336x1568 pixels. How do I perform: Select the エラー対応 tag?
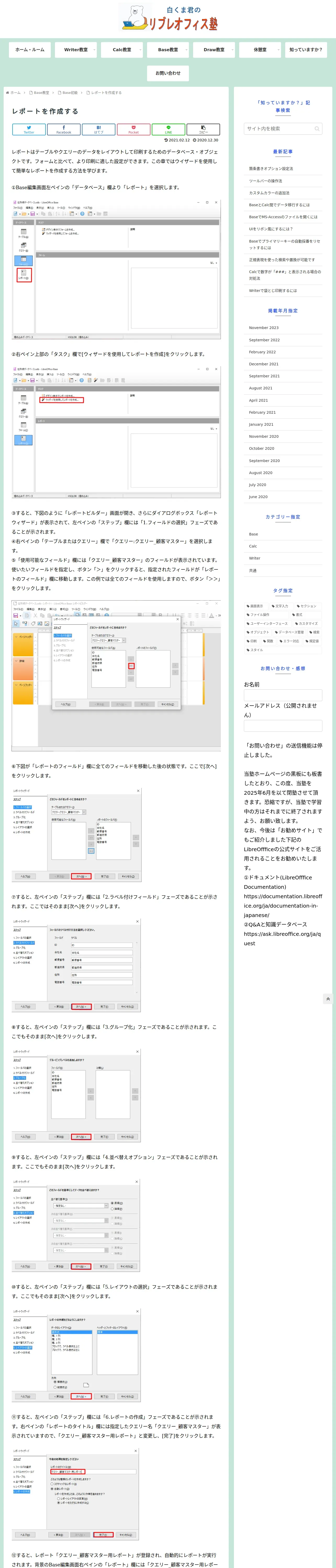290,641
